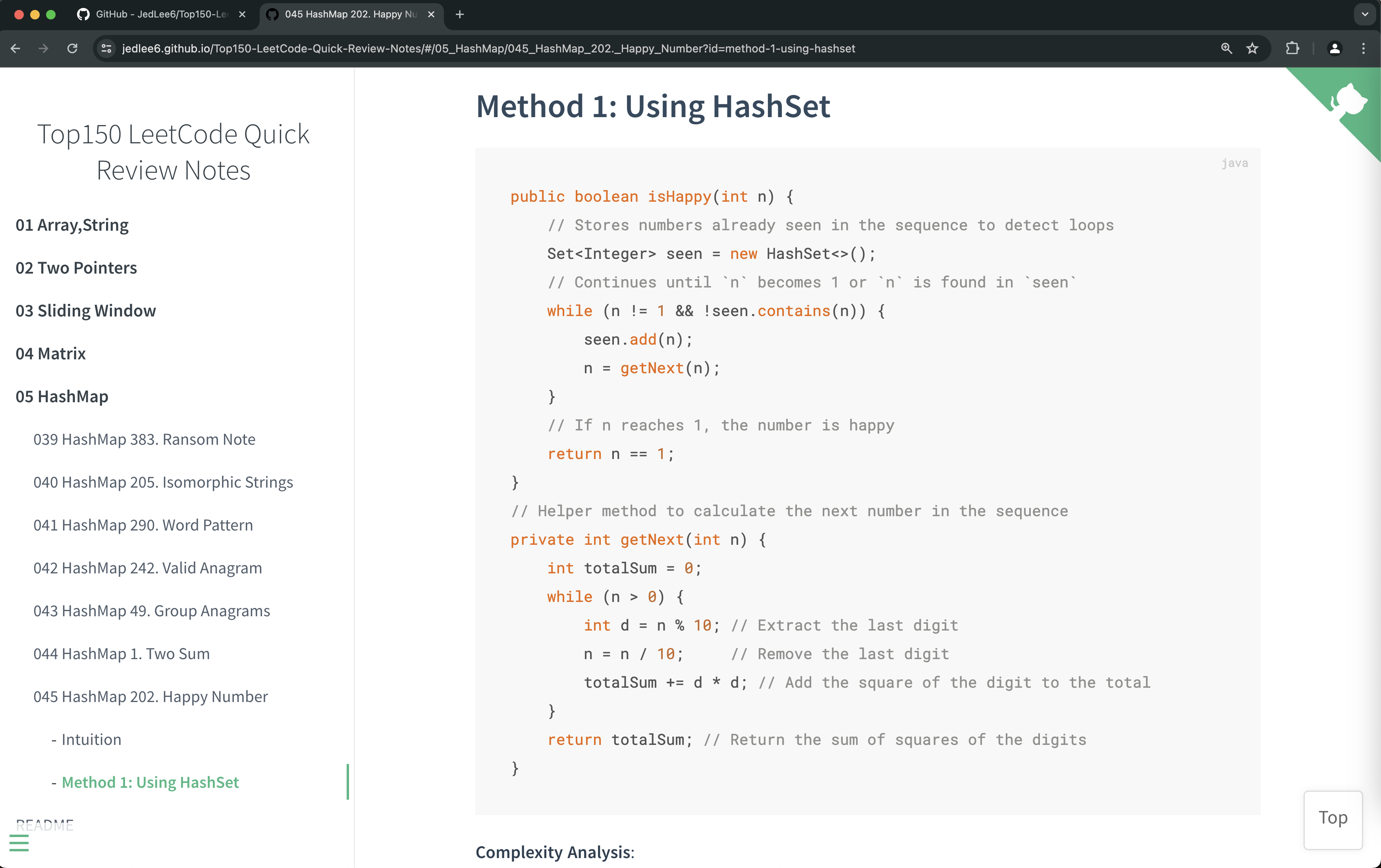
Task: Click the address bar URL field
Action: tap(488, 49)
